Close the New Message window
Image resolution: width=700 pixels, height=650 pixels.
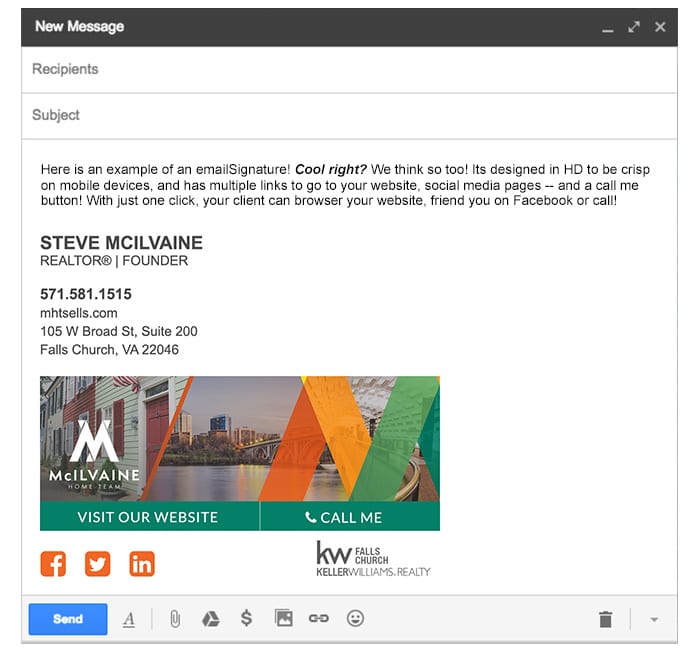click(660, 27)
